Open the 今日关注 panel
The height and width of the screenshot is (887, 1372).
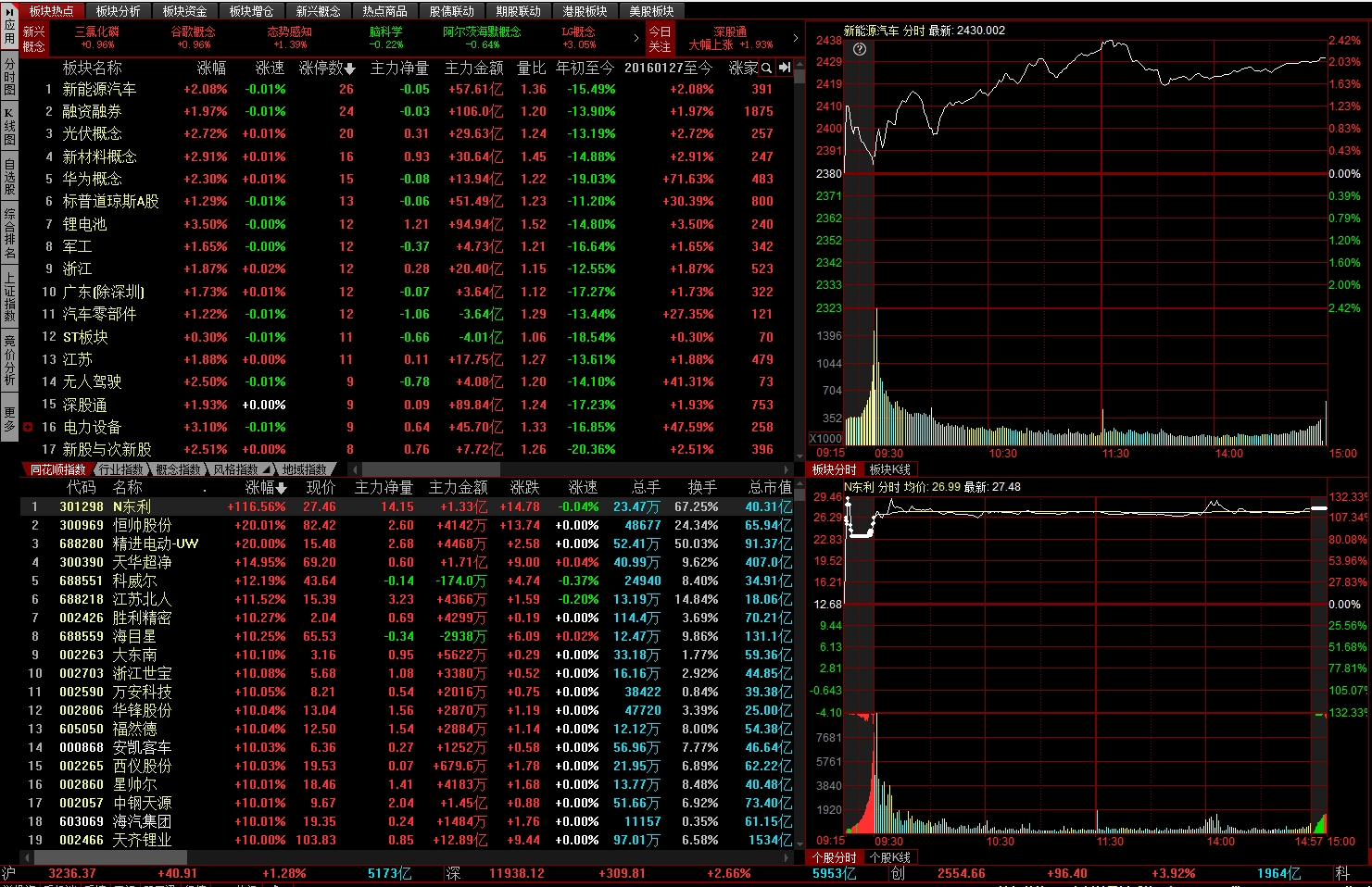click(x=660, y=38)
